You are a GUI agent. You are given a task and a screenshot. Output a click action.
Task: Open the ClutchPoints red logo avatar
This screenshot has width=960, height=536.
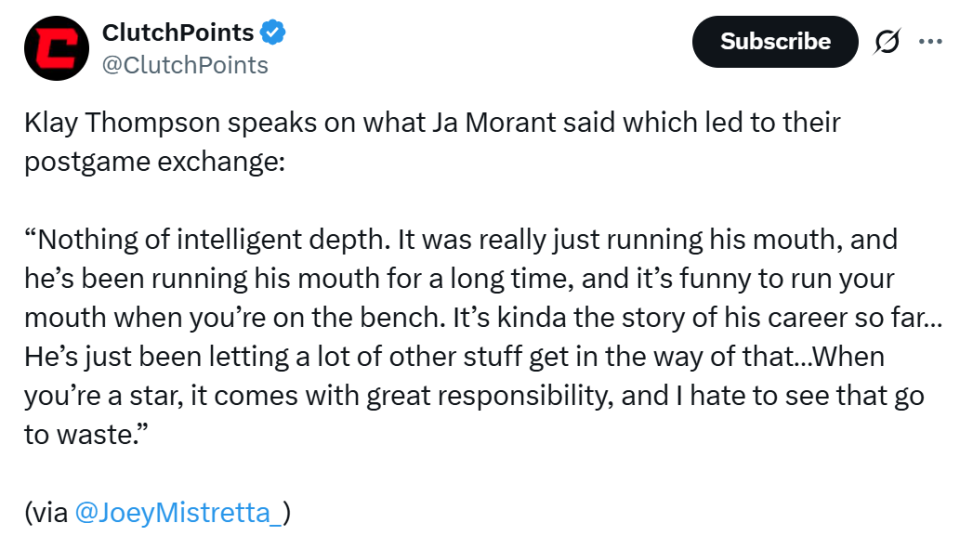pos(55,48)
